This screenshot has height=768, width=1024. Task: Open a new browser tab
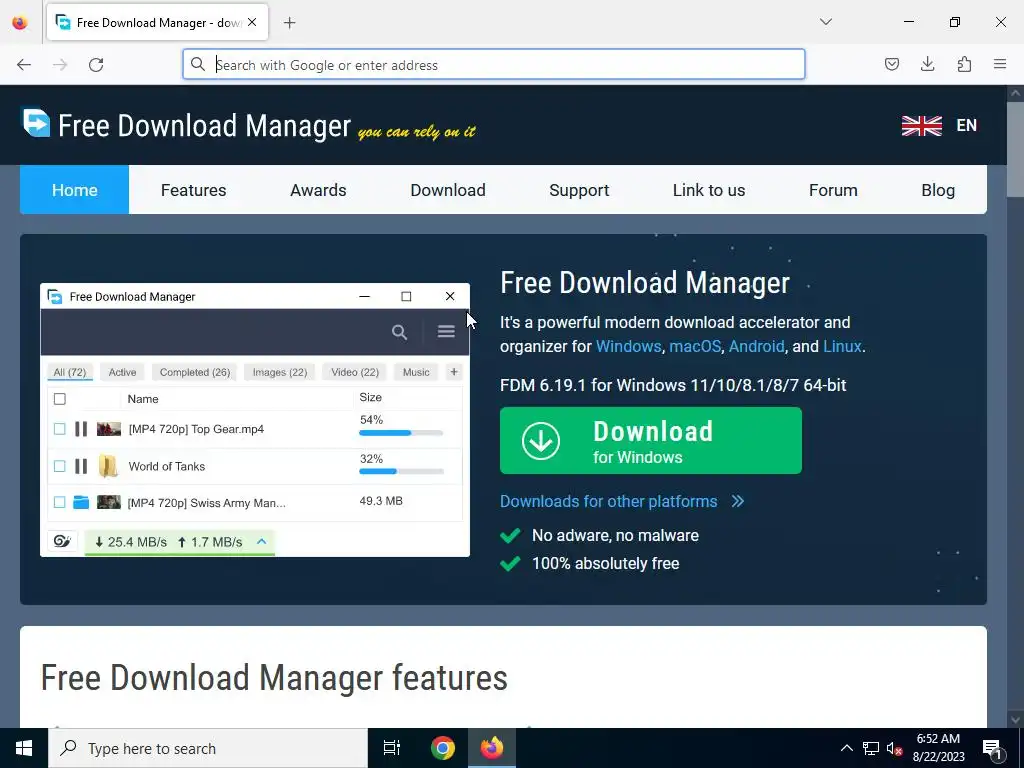pyautogui.click(x=289, y=23)
